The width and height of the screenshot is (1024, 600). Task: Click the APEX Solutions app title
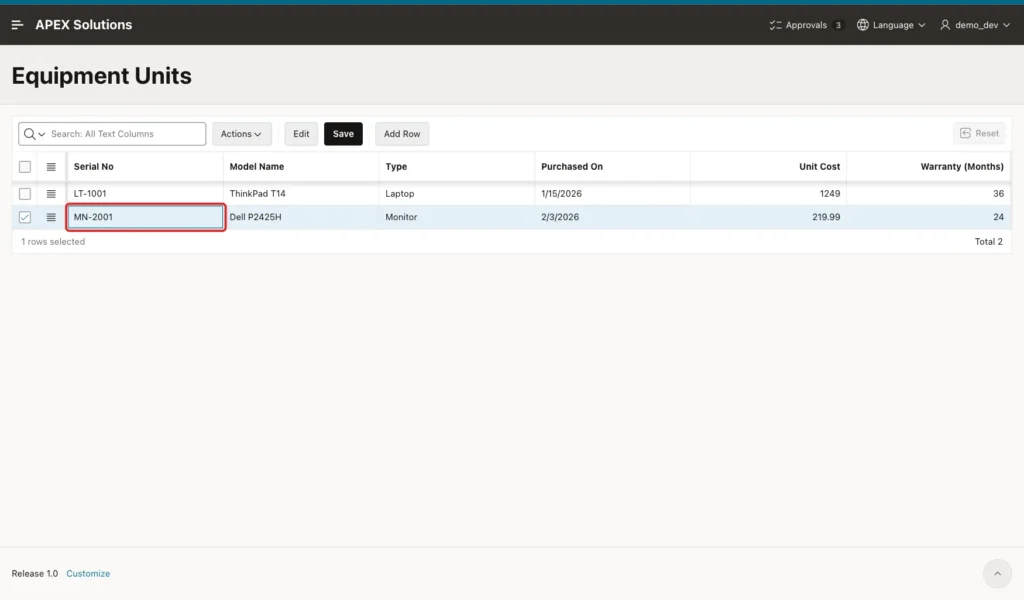[x=84, y=25]
